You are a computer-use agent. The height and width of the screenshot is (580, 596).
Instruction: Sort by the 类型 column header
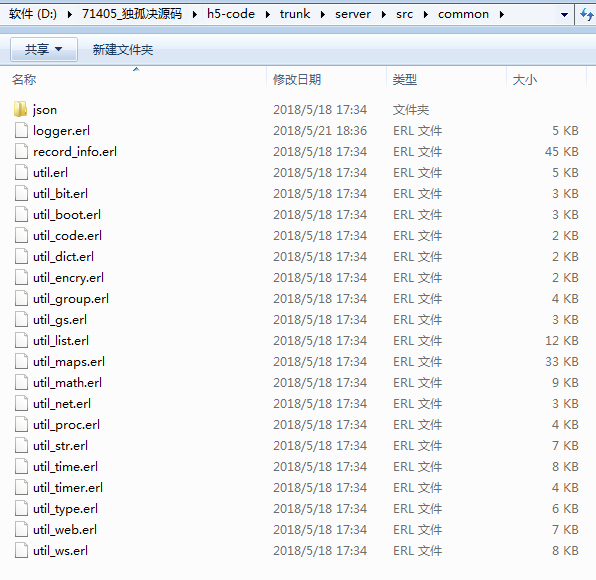pyautogui.click(x=405, y=79)
